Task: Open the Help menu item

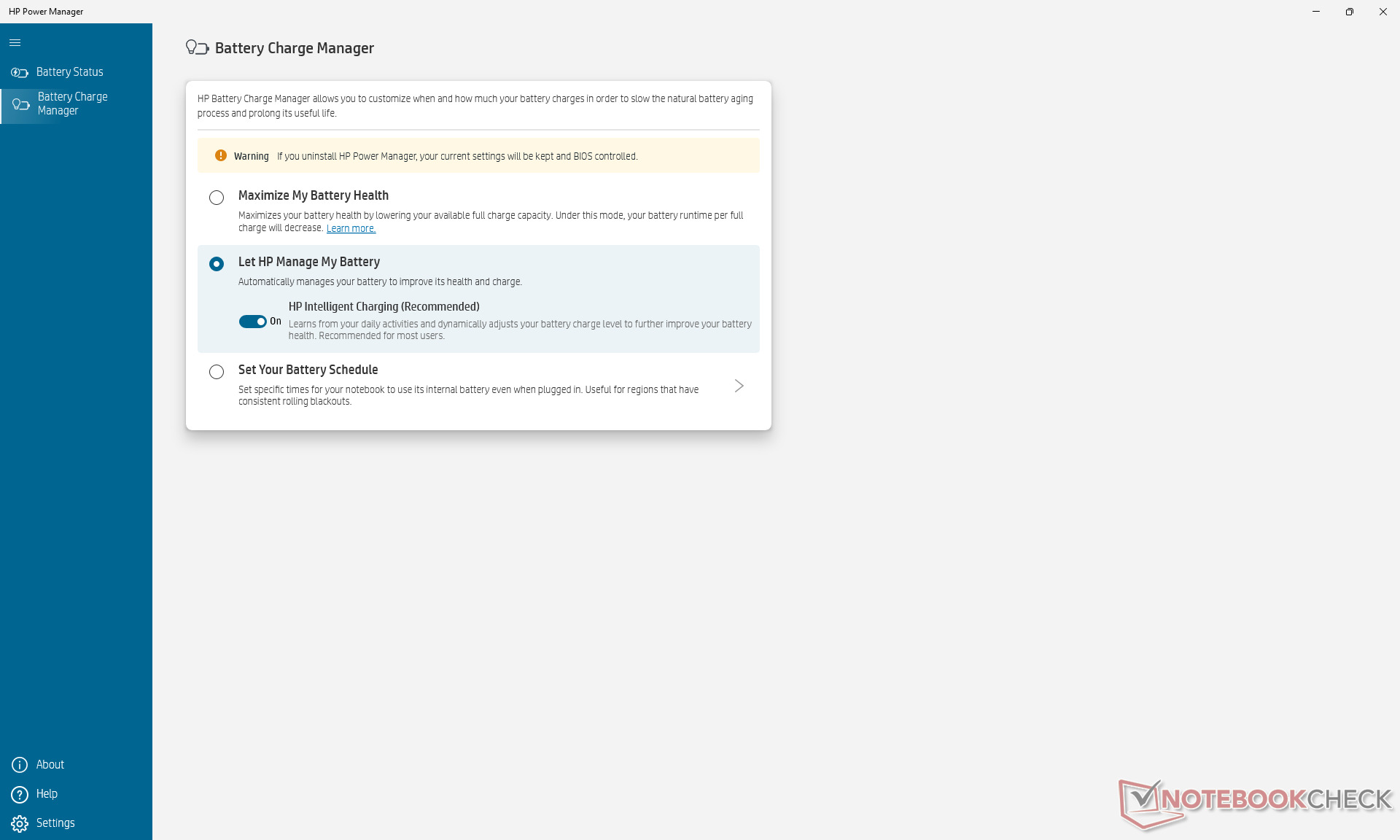Action: coord(47,794)
